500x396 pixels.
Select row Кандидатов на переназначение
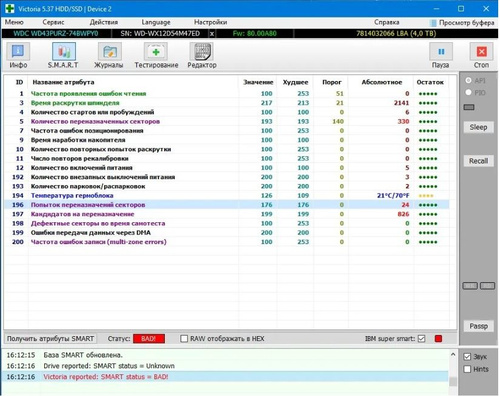(x=227, y=214)
